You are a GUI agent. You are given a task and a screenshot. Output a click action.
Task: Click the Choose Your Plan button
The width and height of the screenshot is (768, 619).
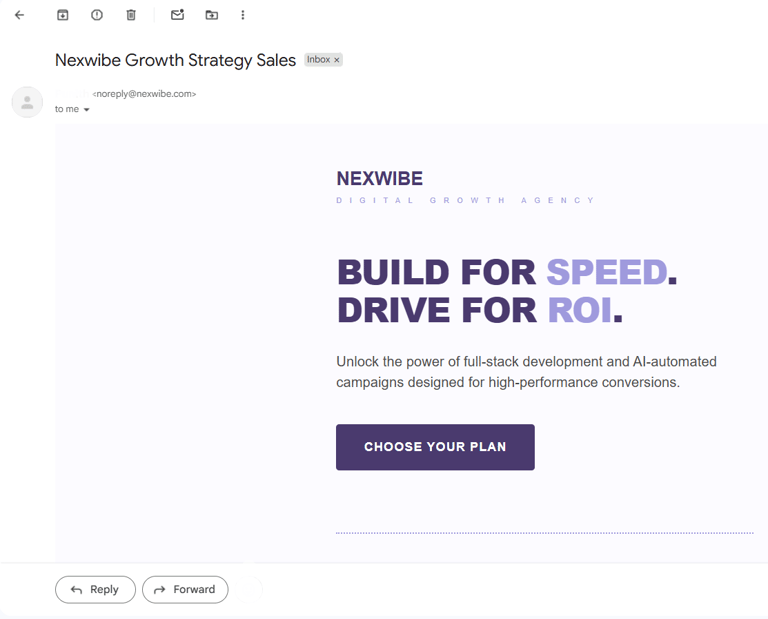pyautogui.click(x=435, y=447)
